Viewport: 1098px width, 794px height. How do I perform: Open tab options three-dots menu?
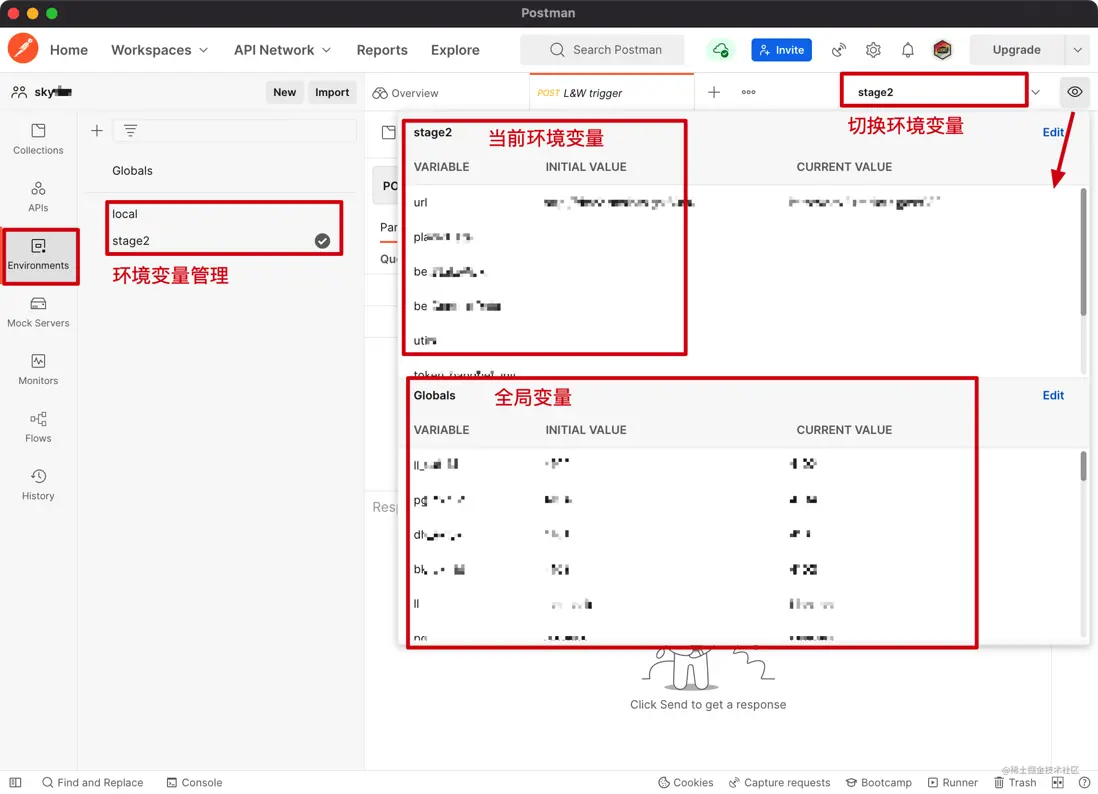[748, 92]
